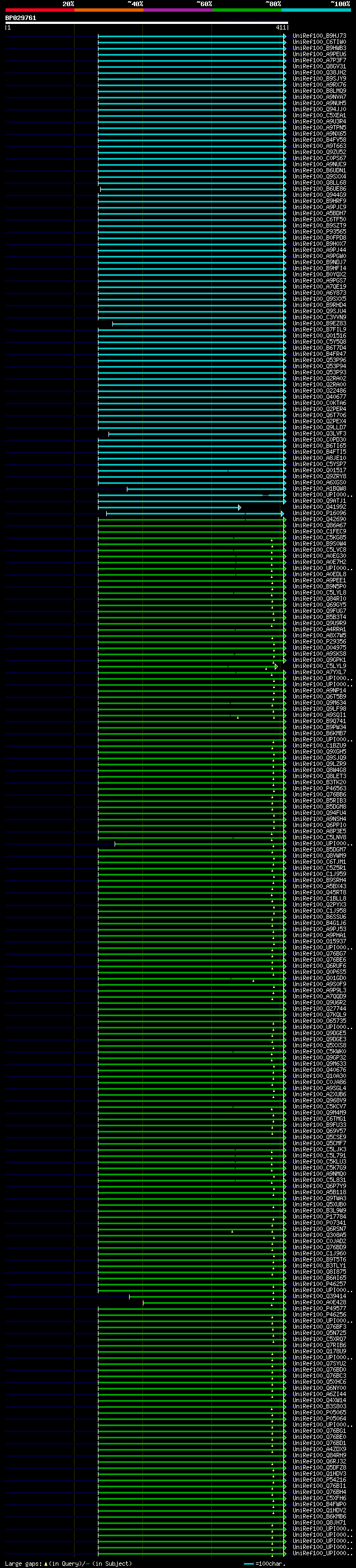The image size is (356, 1568).
Task: Select label UniRef100_Q41992
Action: [x=319, y=507]
